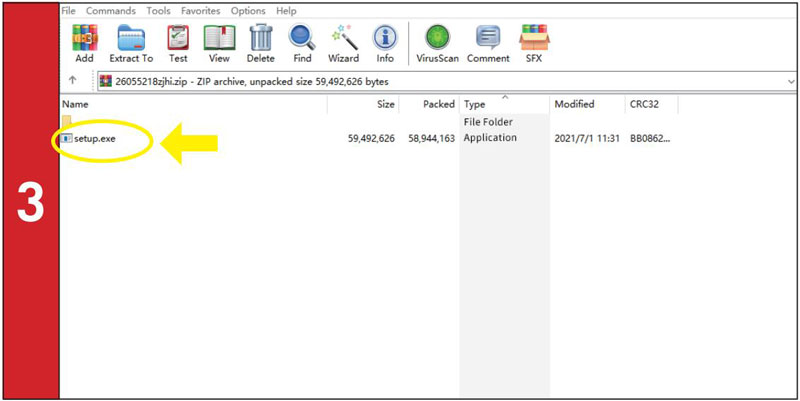Go up one folder level arrow

(x=73, y=81)
